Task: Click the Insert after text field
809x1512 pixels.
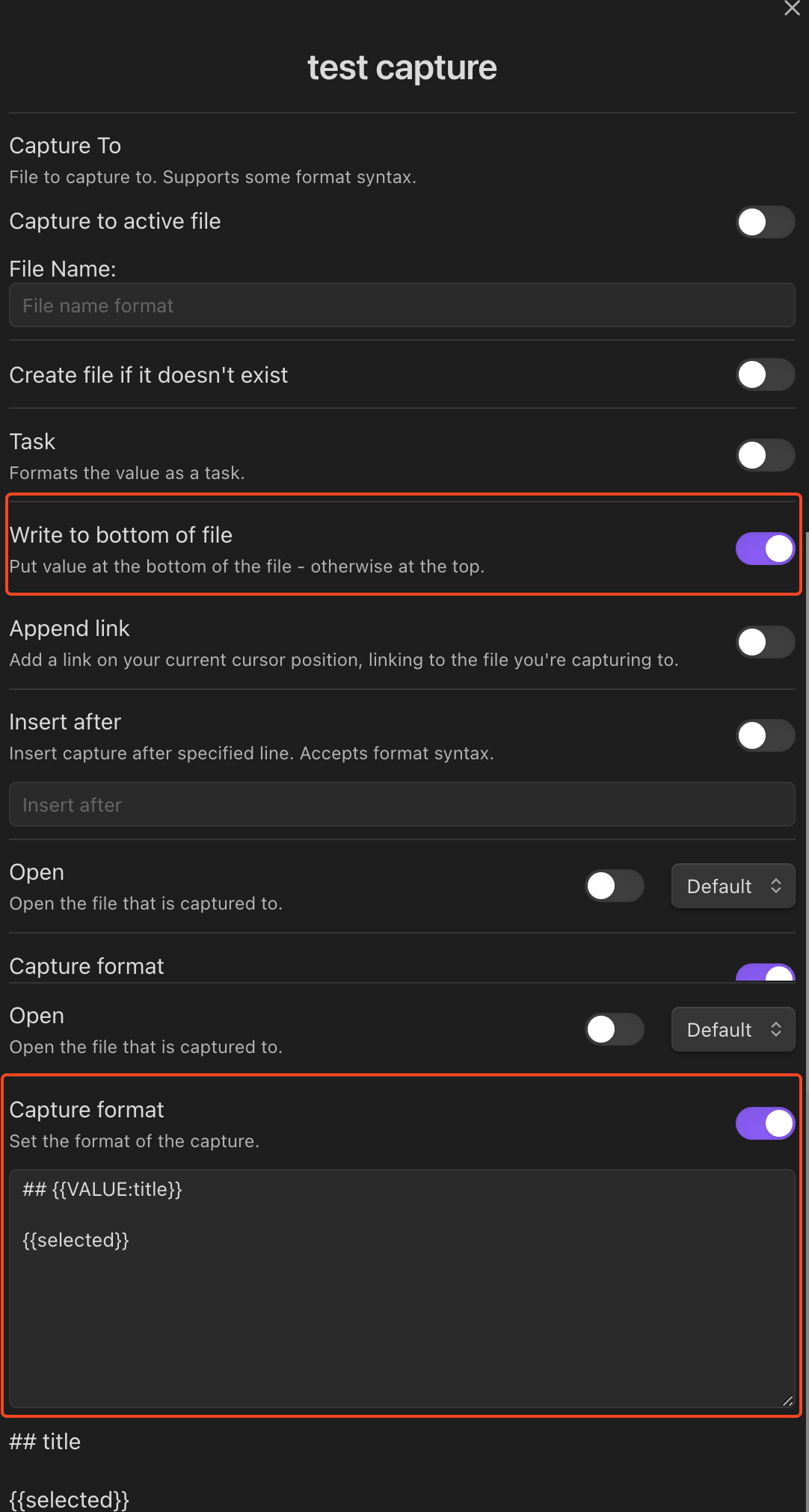Action: pos(402,804)
